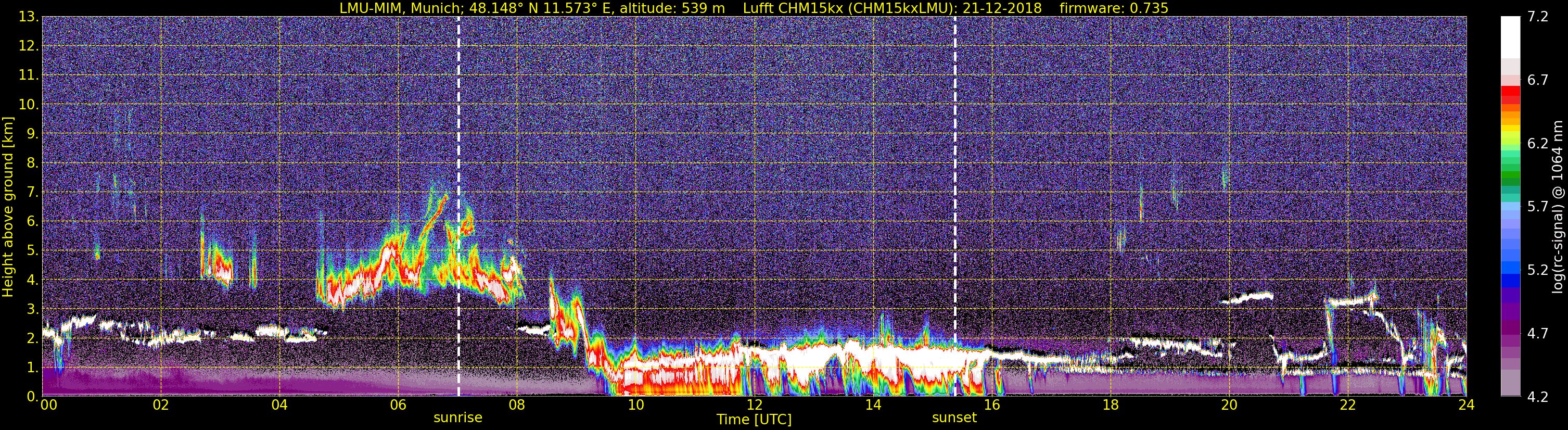The image size is (1568, 430).
Task: Click the time axis tick '12'
Action: pos(754,406)
